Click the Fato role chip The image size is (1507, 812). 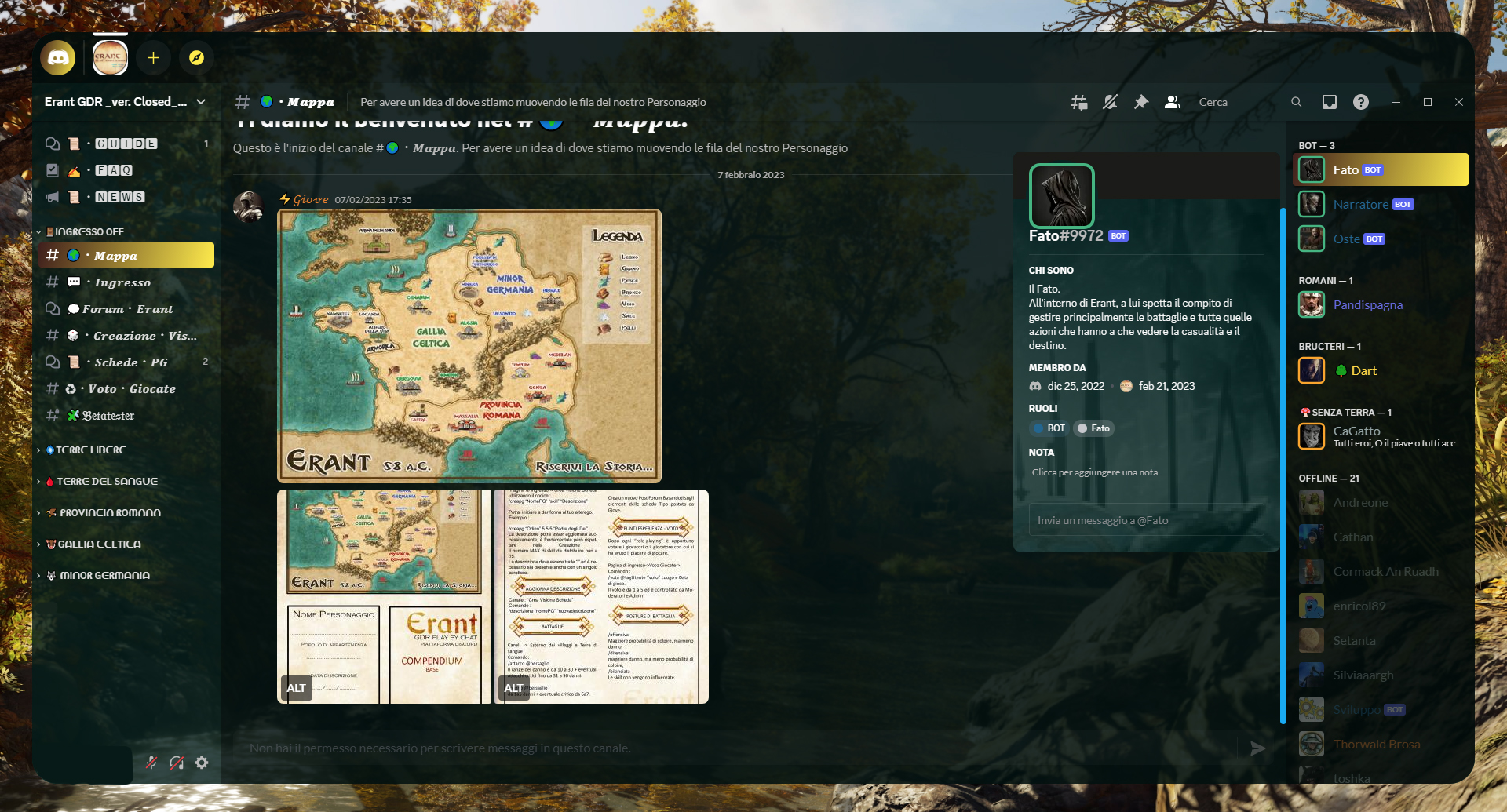[x=1093, y=428]
